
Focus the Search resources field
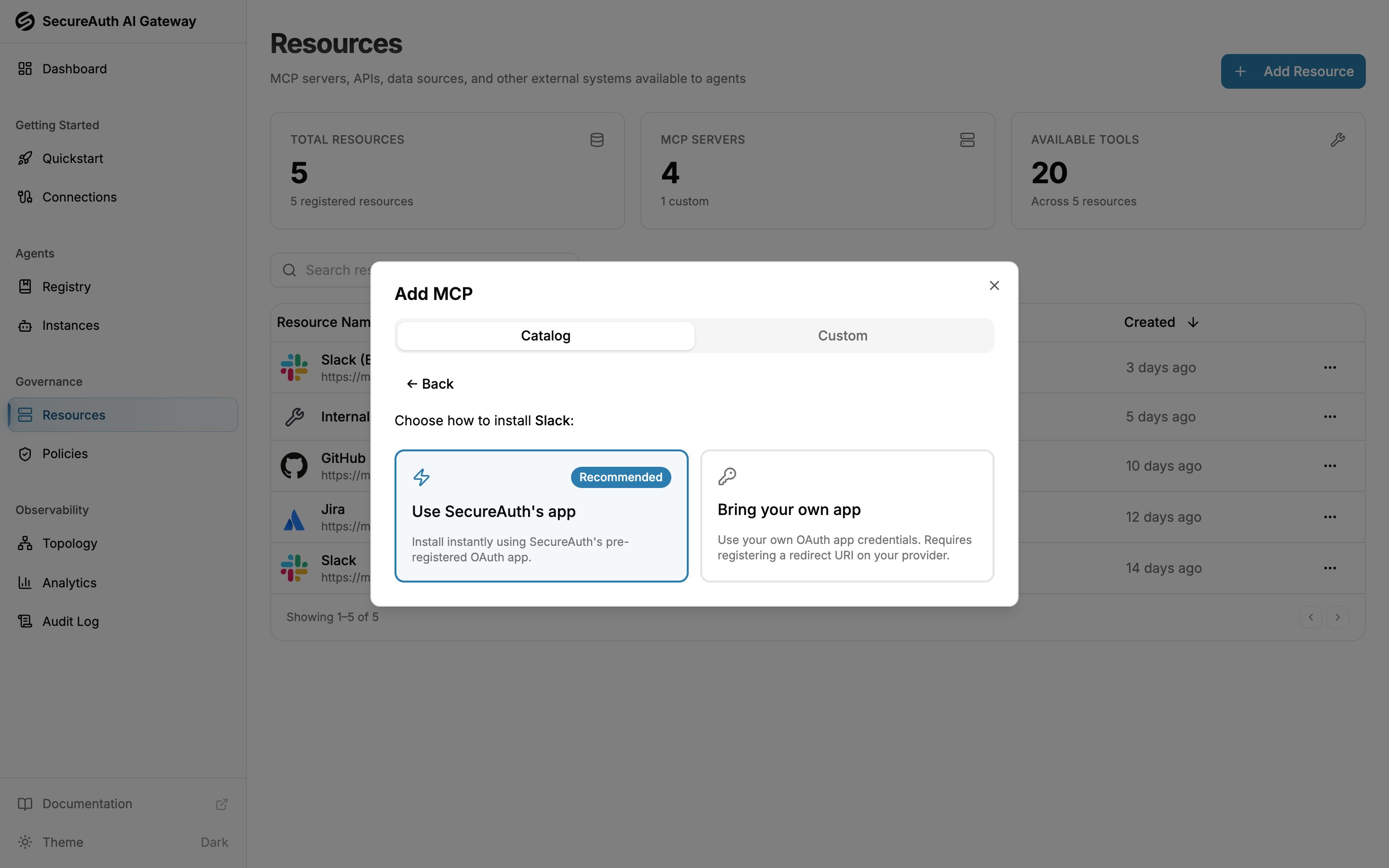pos(424,270)
